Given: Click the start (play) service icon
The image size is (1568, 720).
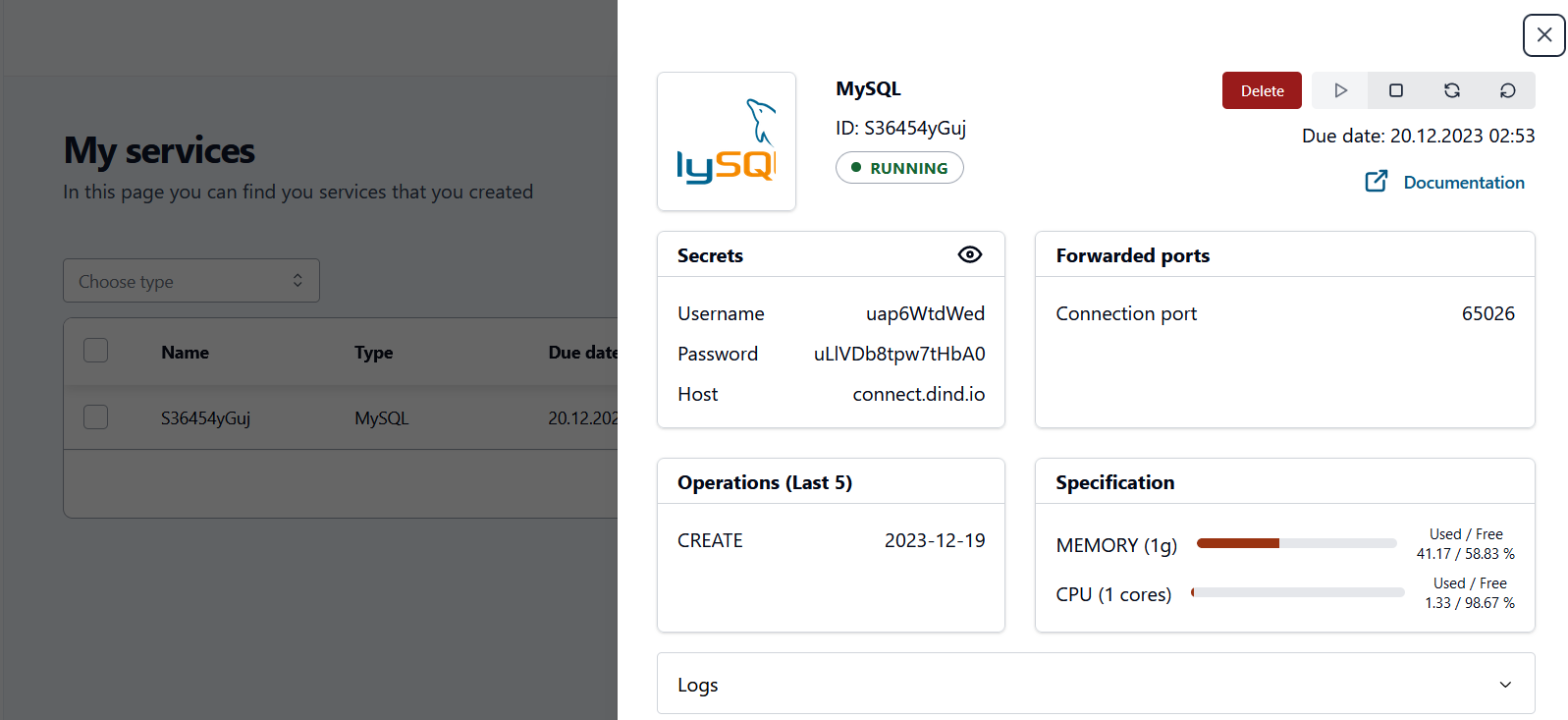Looking at the screenshot, I should point(1340,90).
